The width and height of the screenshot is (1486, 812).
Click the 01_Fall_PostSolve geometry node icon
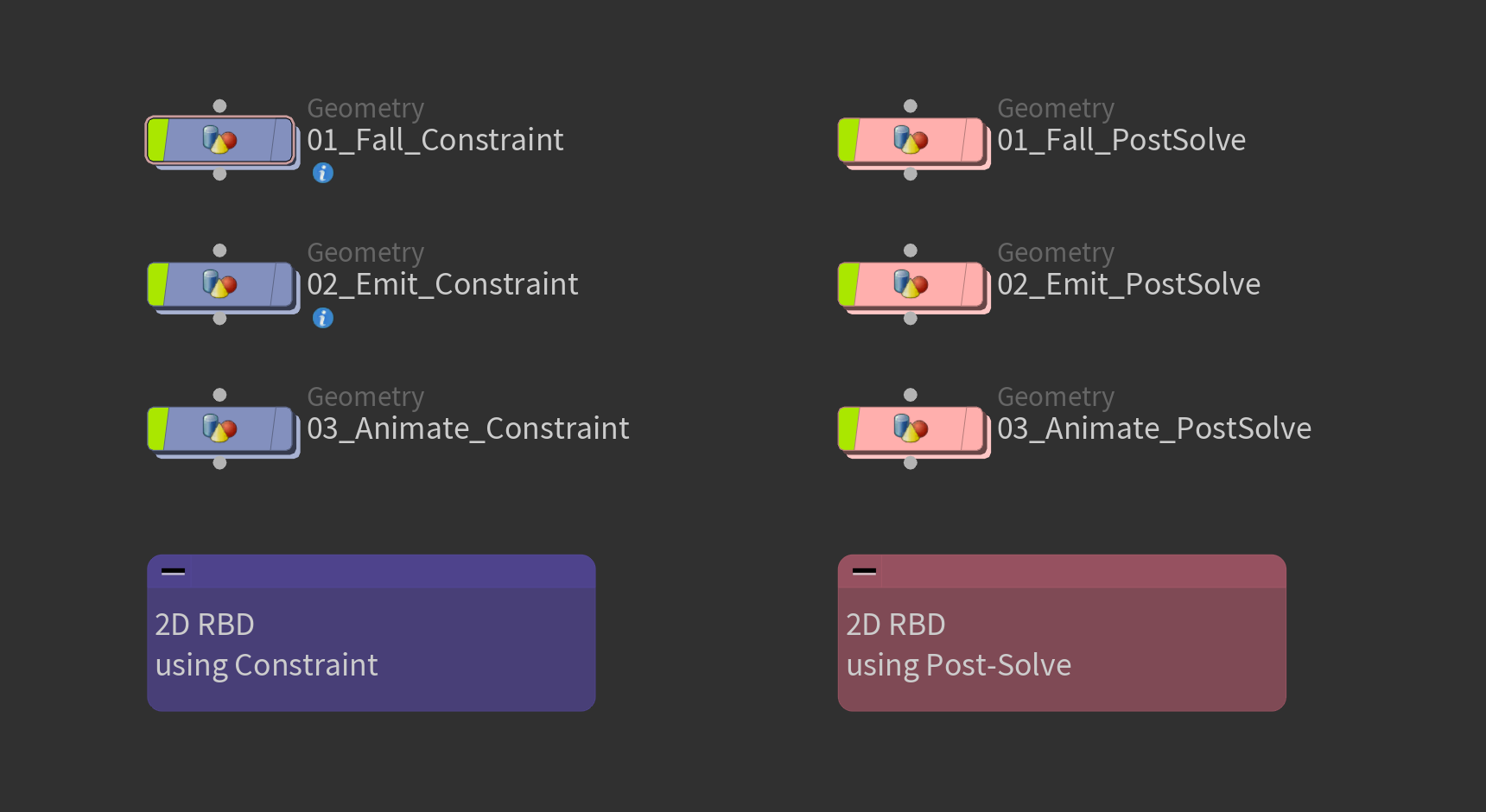[910, 140]
